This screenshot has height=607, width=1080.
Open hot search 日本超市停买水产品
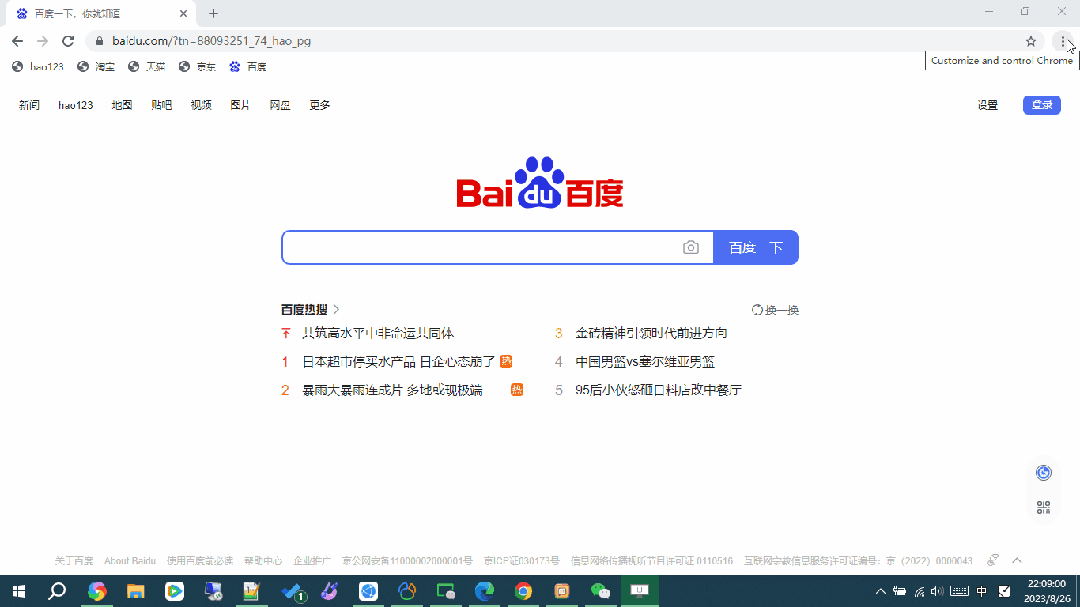[x=399, y=362]
